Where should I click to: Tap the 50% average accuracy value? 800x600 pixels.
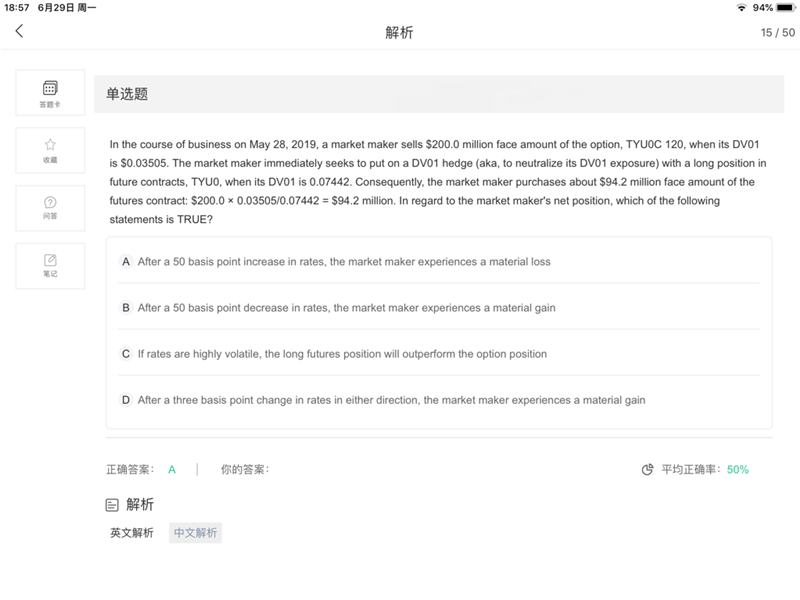tap(738, 469)
